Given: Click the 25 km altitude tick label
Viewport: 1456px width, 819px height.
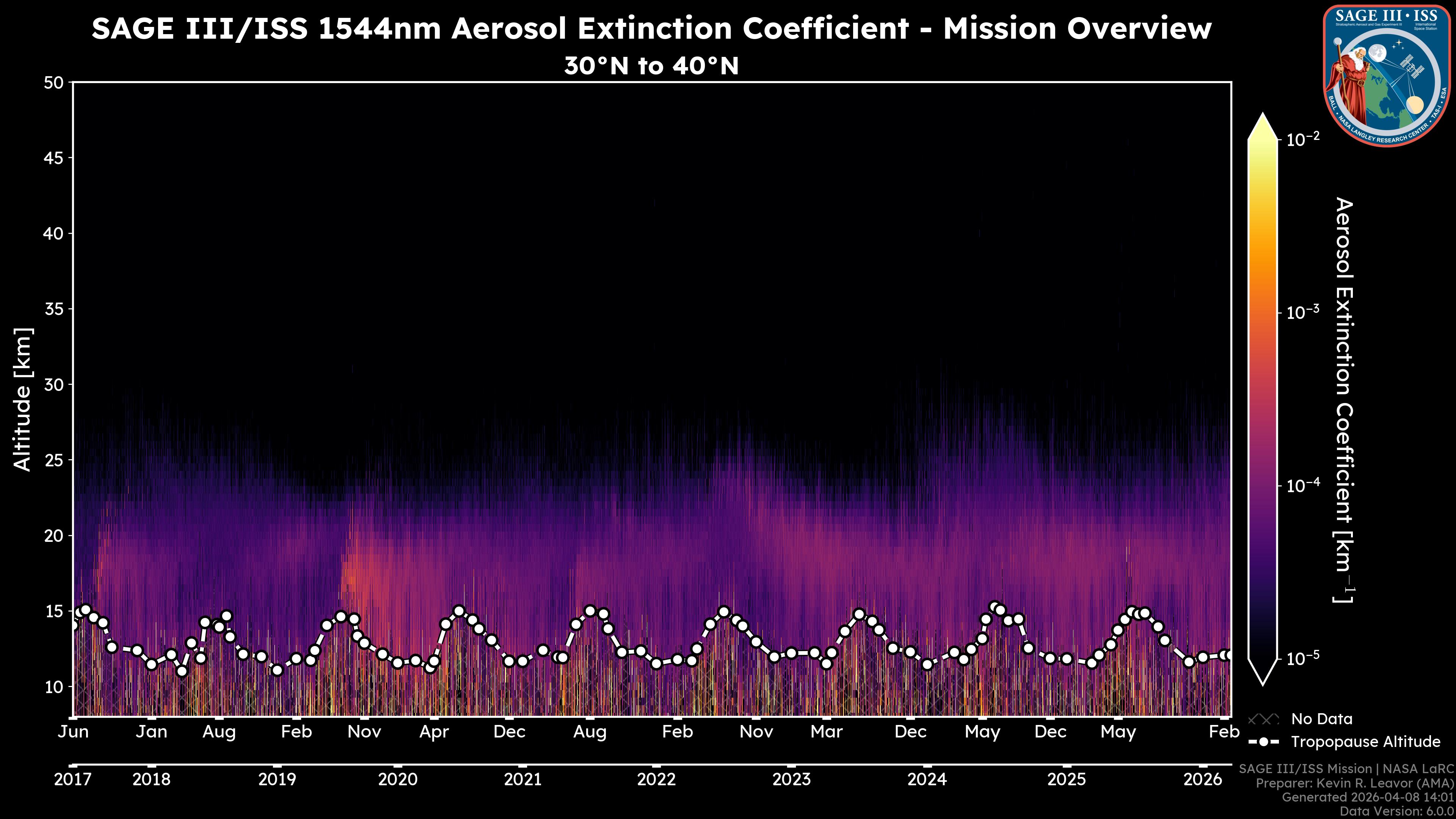Looking at the screenshot, I should (x=54, y=460).
